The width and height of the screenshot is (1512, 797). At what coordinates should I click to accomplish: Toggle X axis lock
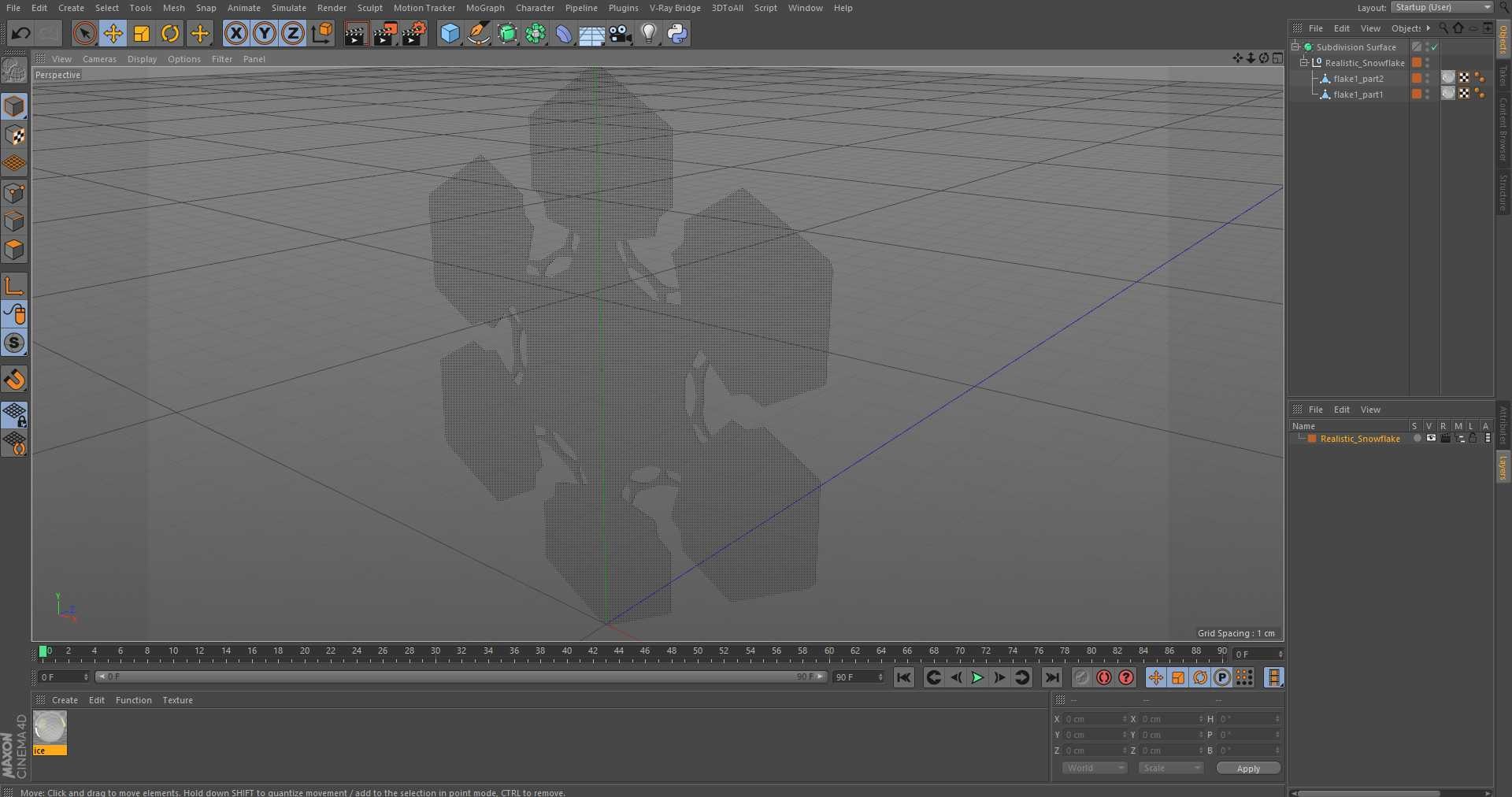coord(235,33)
